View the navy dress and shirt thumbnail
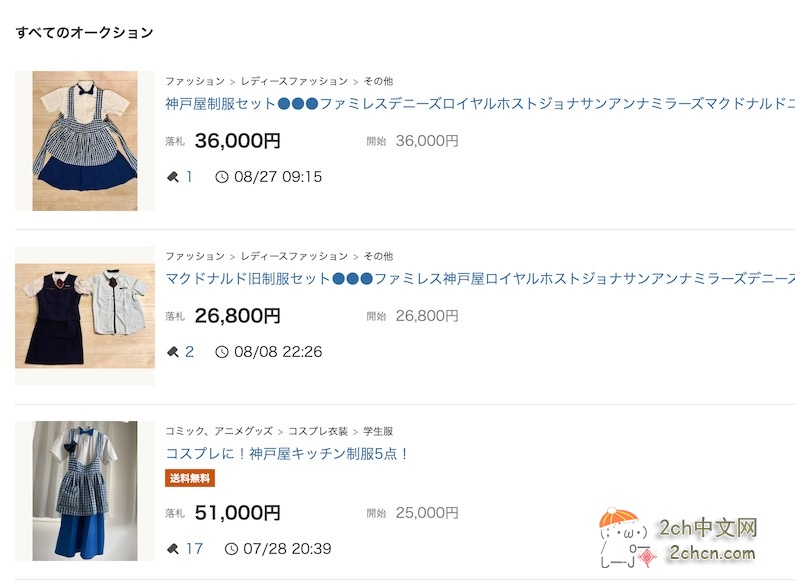The width and height of the screenshot is (795, 588). (x=85, y=316)
